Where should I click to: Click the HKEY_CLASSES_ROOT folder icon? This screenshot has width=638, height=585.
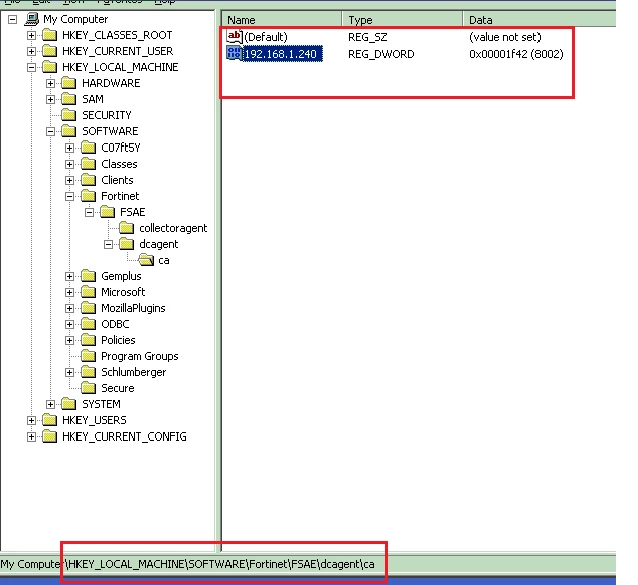pyautogui.click(x=50, y=35)
